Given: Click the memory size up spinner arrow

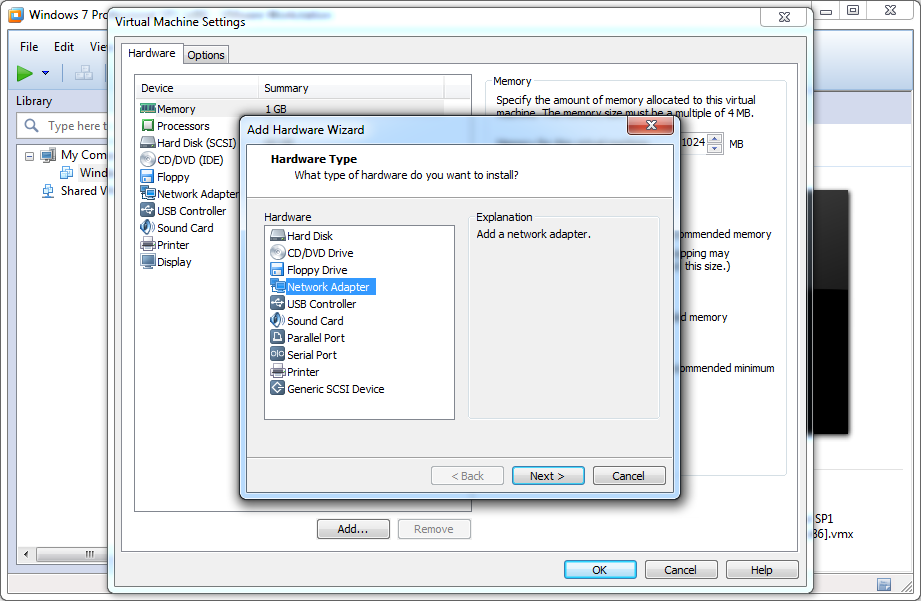Looking at the screenshot, I should pyautogui.click(x=714, y=139).
